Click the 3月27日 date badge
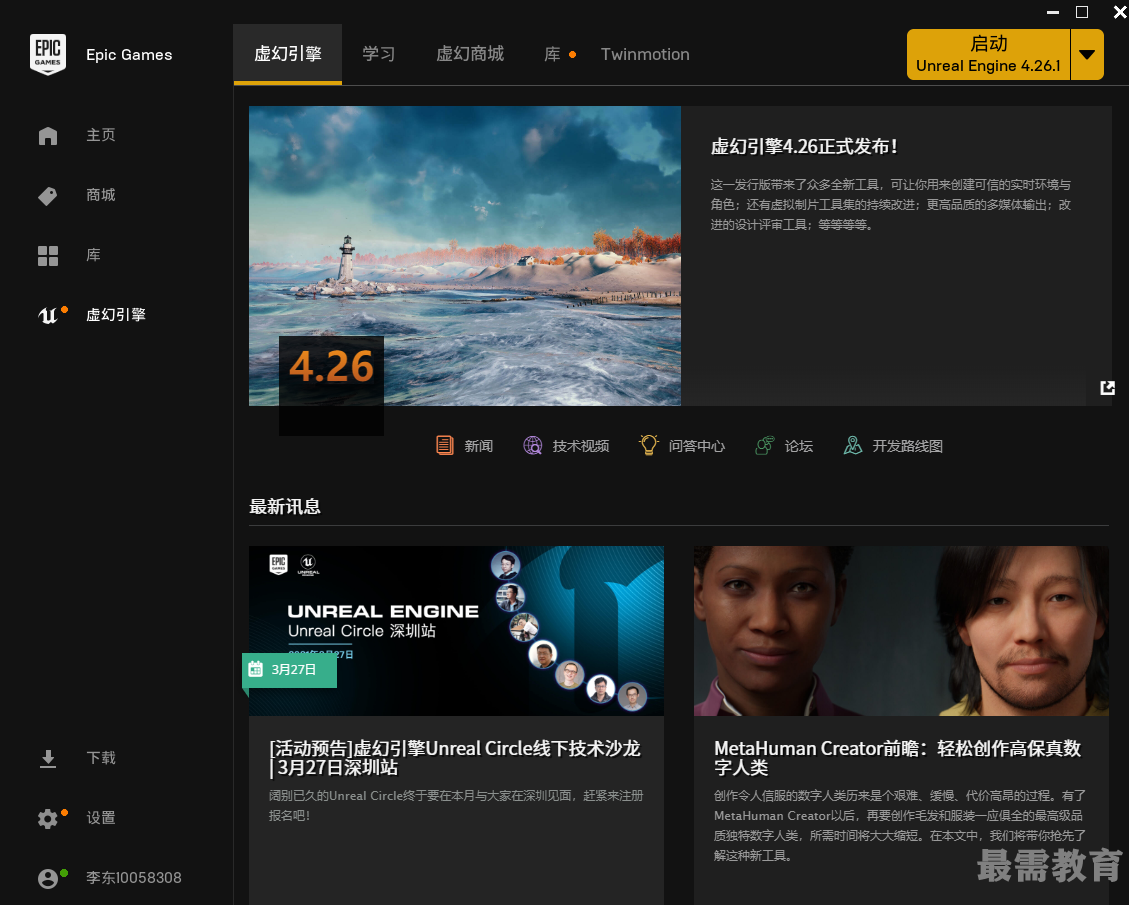This screenshot has width=1129, height=905. pos(289,670)
